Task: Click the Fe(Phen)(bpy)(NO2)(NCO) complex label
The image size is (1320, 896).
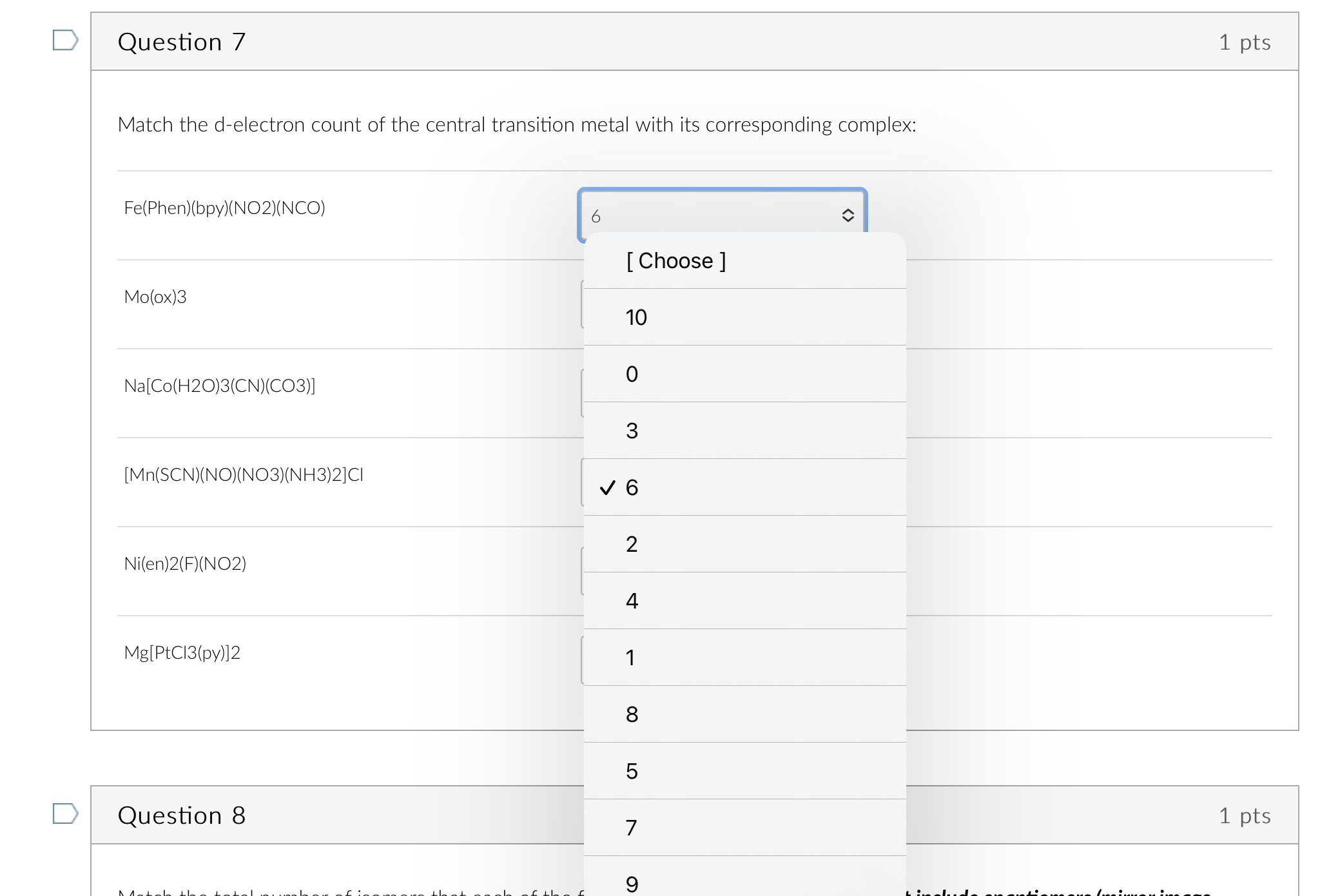Action: [x=224, y=208]
